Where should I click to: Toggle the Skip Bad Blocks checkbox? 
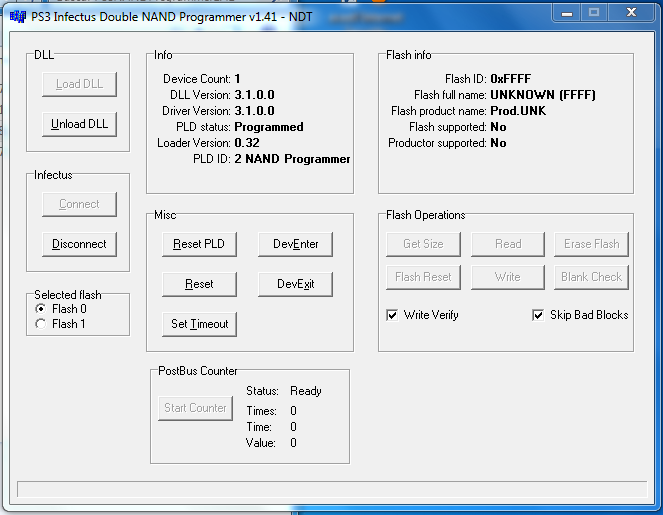click(x=538, y=315)
